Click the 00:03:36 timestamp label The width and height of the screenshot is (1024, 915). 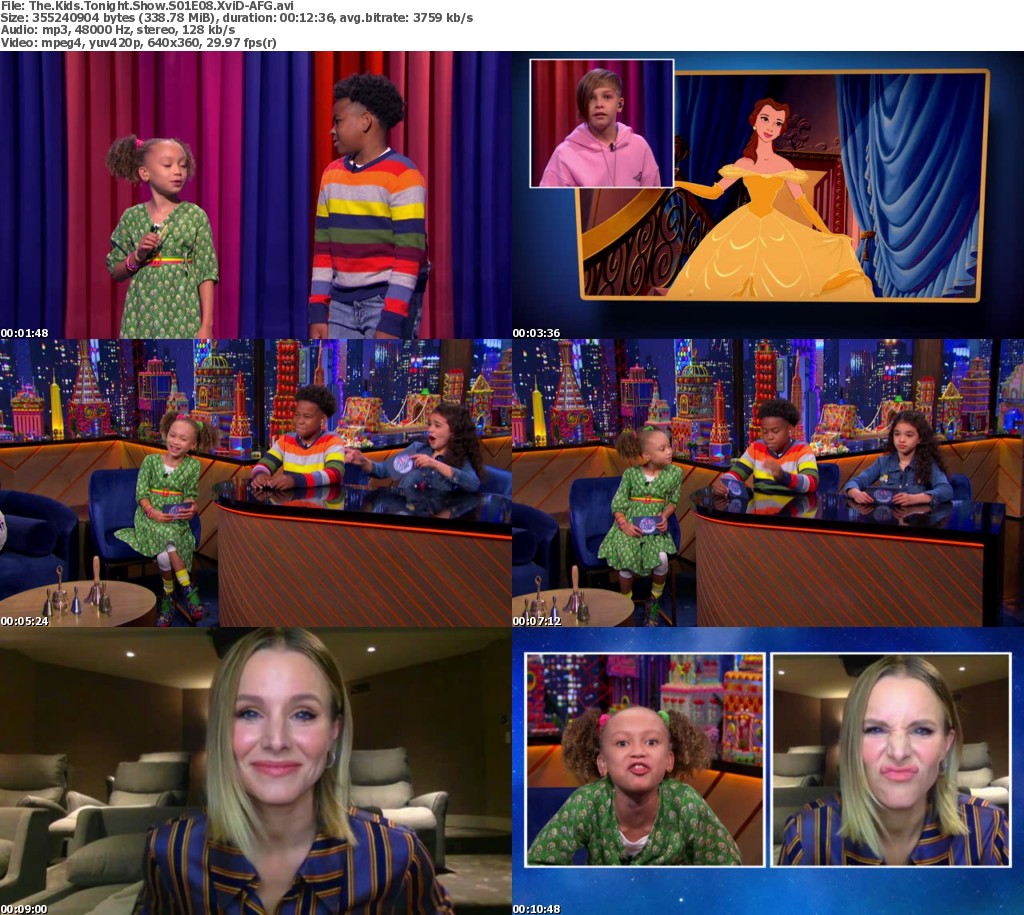537,332
